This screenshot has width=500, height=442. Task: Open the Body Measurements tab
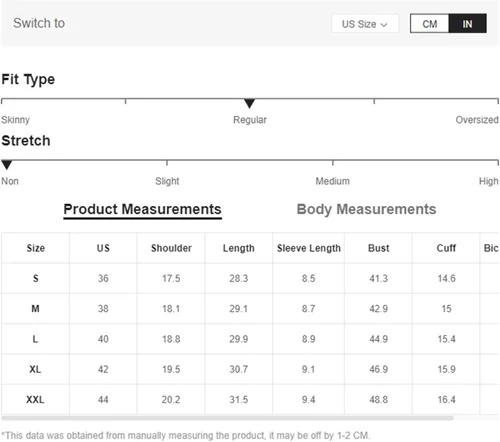366,209
